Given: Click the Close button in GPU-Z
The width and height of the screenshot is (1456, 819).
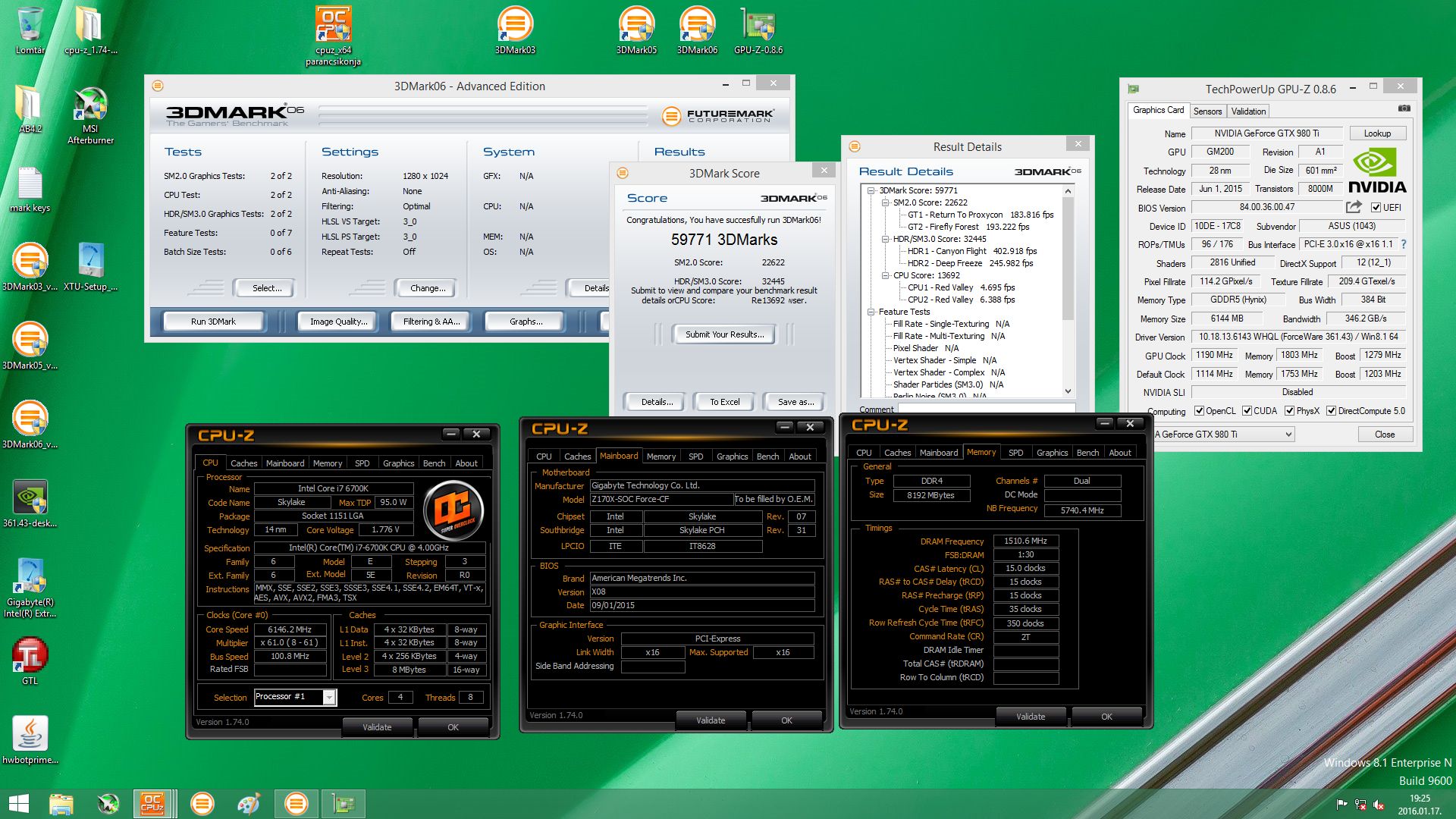Looking at the screenshot, I should tap(1384, 435).
